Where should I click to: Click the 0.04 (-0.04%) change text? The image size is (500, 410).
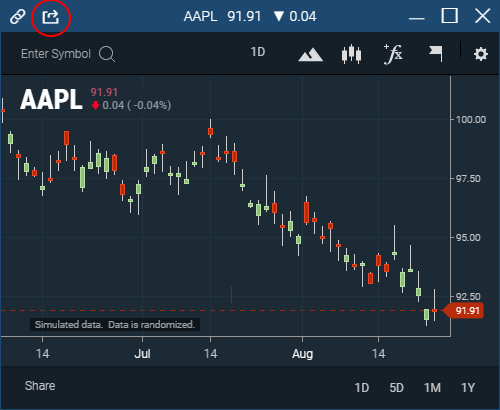click(137, 105)
